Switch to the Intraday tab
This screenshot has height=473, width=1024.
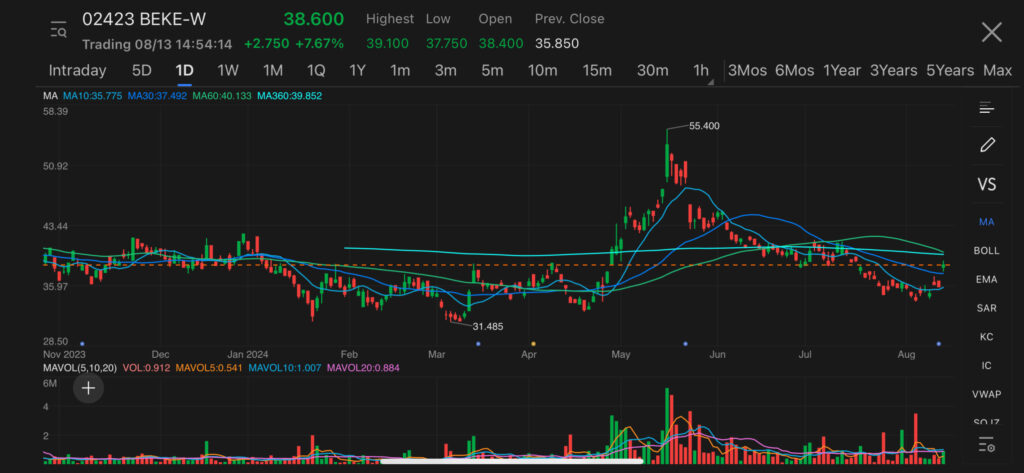tap(77, 70)
